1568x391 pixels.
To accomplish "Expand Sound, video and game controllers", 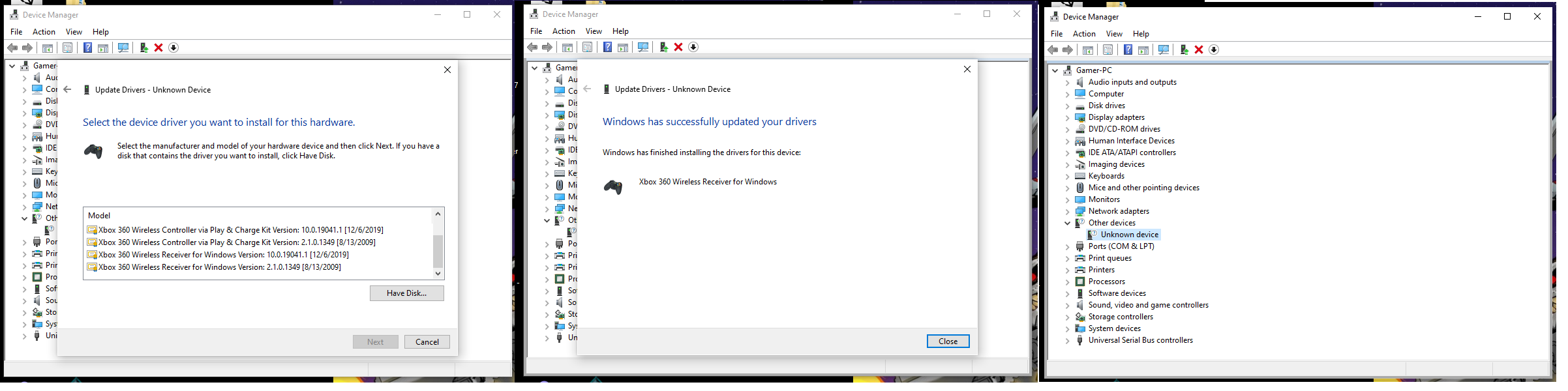I will 1068,305.
